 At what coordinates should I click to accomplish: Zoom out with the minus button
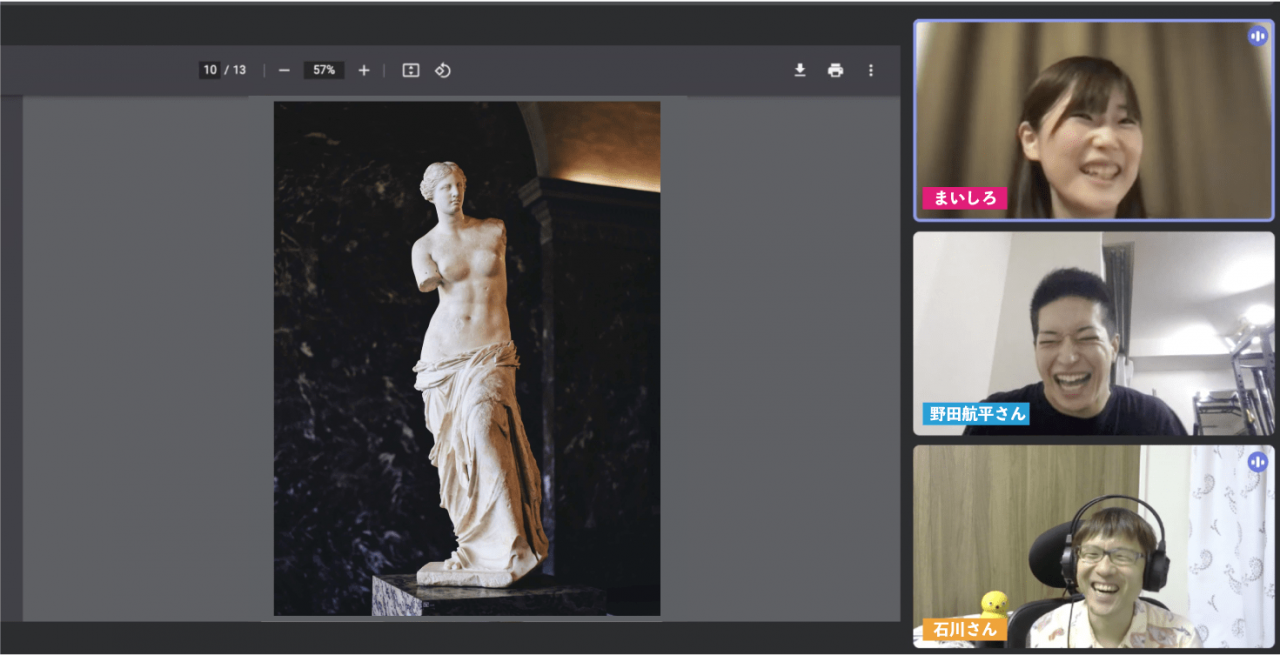coord(284,70)
